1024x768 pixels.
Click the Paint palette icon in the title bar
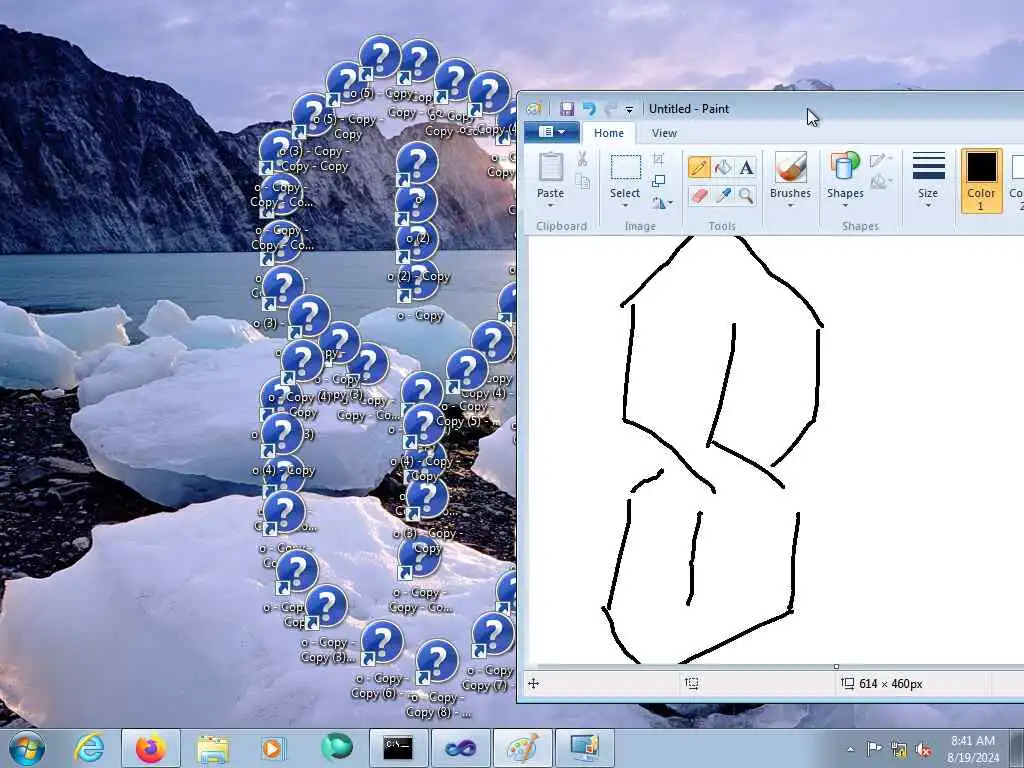(534, 109)
